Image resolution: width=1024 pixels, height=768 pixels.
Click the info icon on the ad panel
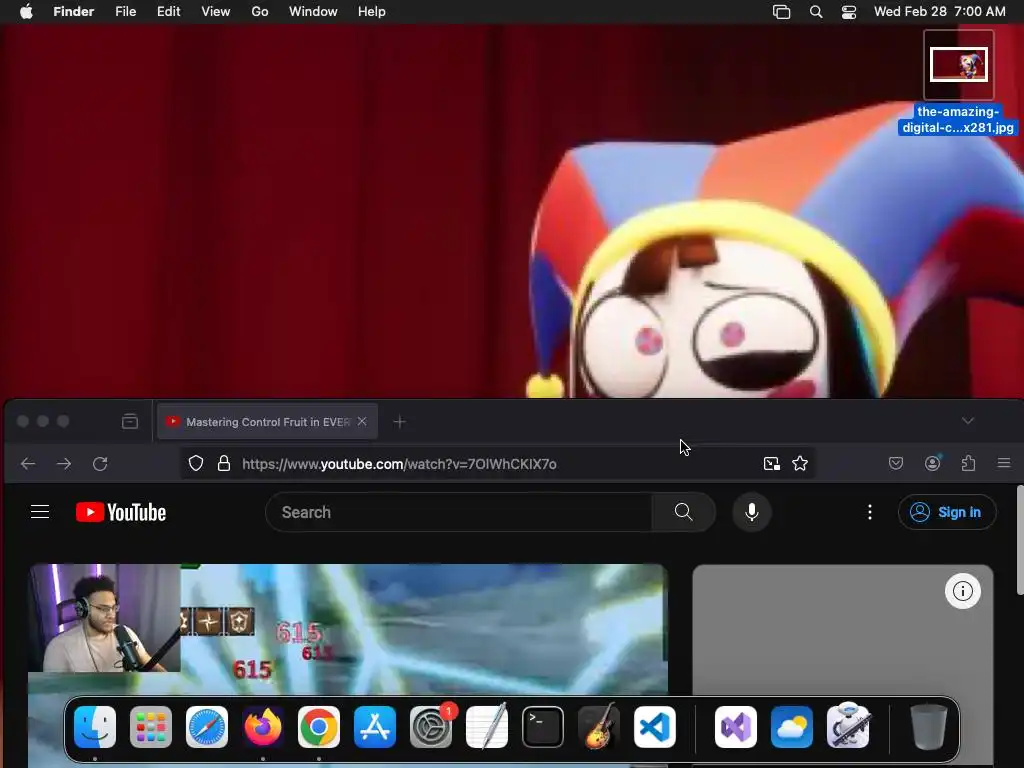coord(963,591)
